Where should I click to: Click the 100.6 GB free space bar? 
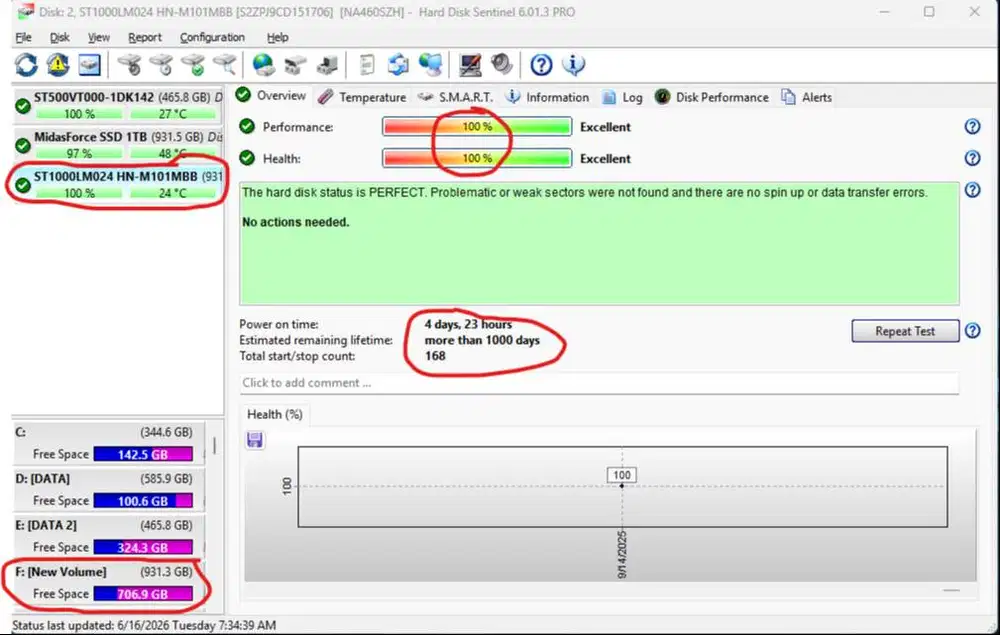[x=143, y=501]
